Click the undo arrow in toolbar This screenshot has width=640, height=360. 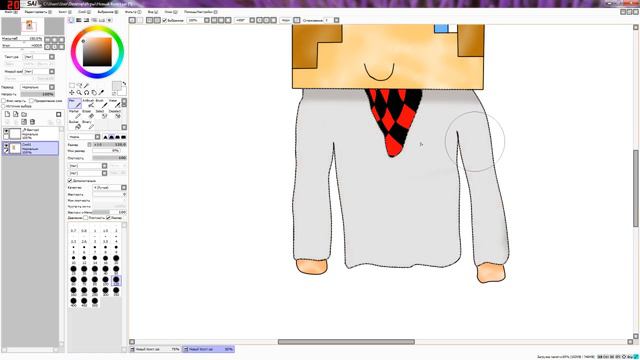point(132,20)
